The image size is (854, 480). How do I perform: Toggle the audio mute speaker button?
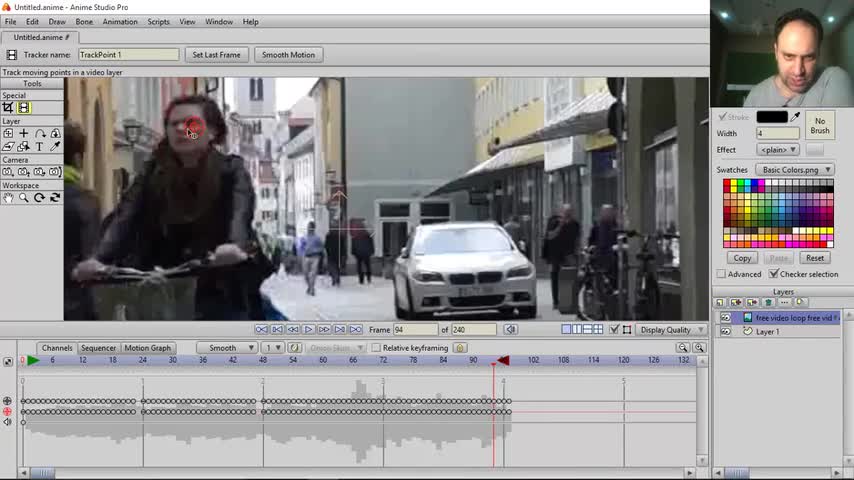(x=510, y=330)
